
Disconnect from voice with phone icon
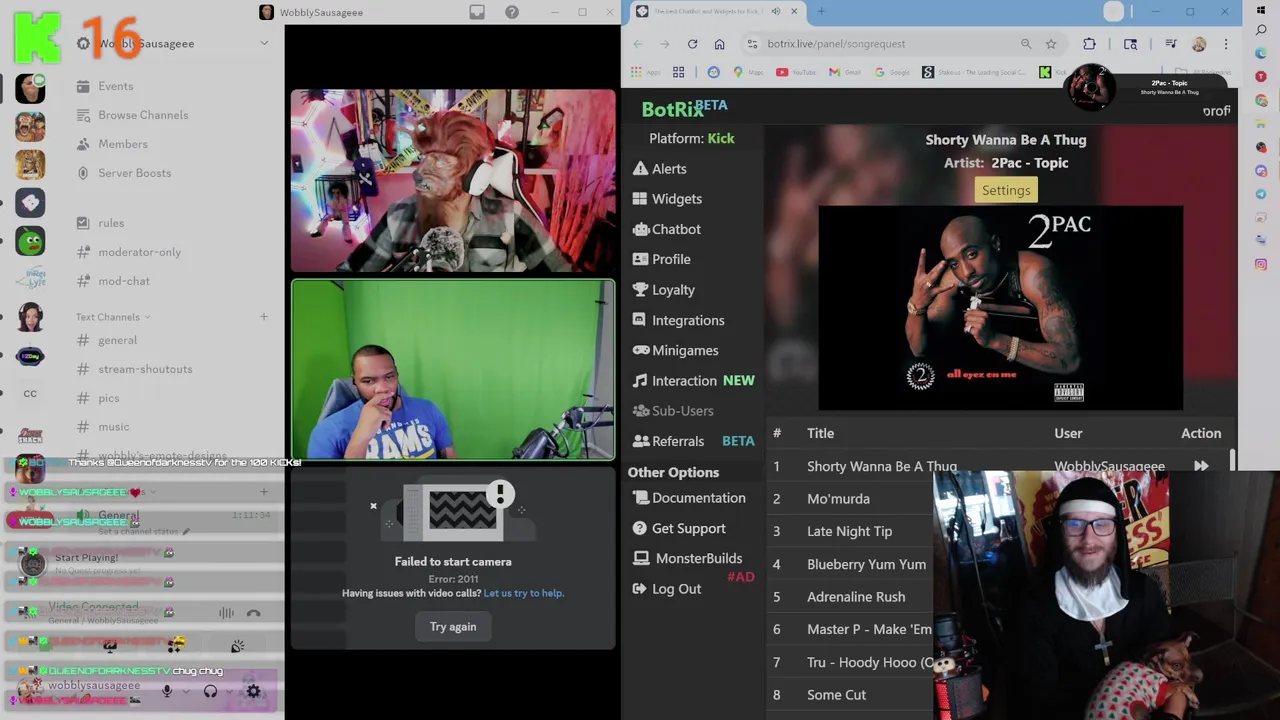(x=253, y=613)
